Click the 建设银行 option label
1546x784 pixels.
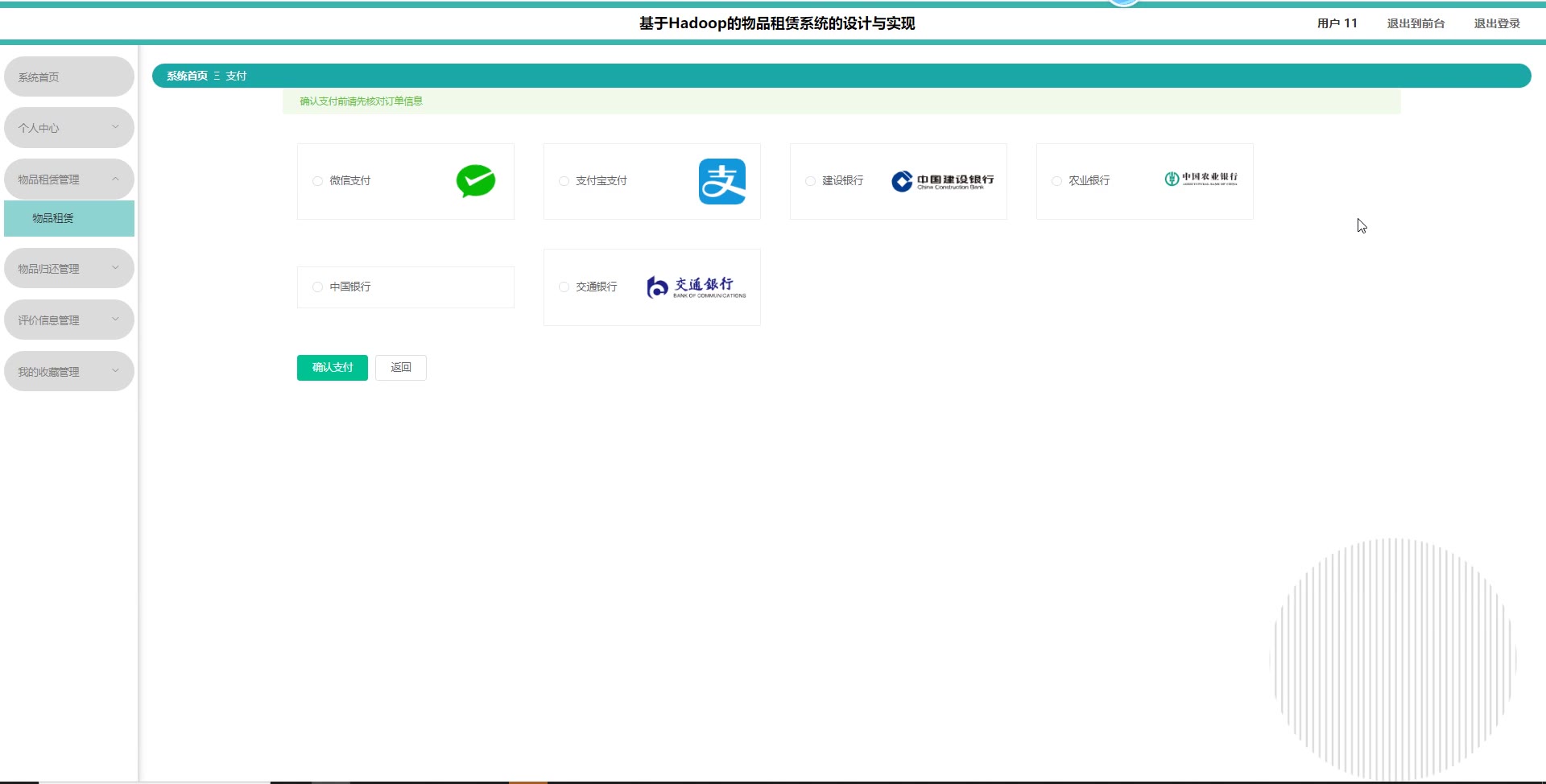(x=843, y=181)
